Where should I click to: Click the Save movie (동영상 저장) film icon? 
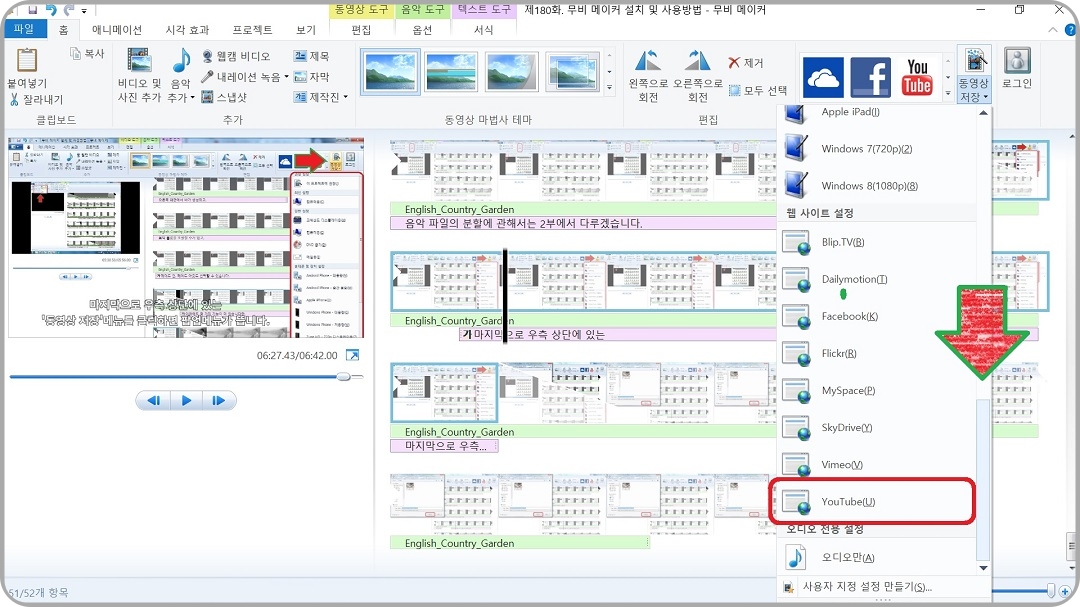point(975,61)
